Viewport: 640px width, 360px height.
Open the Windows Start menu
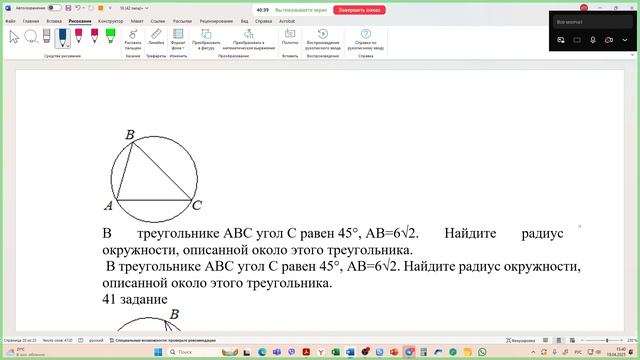158,352
